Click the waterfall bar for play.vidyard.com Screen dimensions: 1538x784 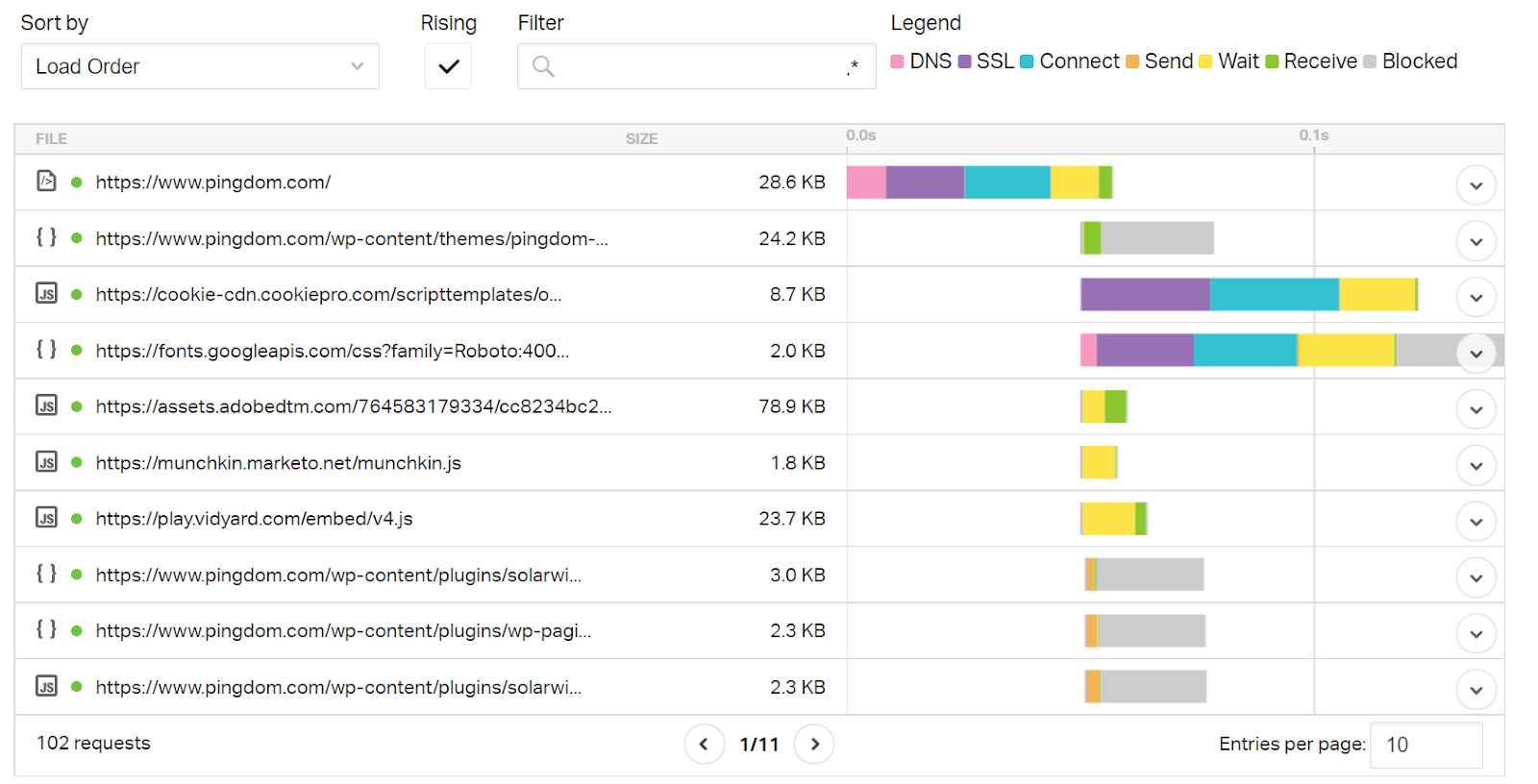tap(1114, 519)
